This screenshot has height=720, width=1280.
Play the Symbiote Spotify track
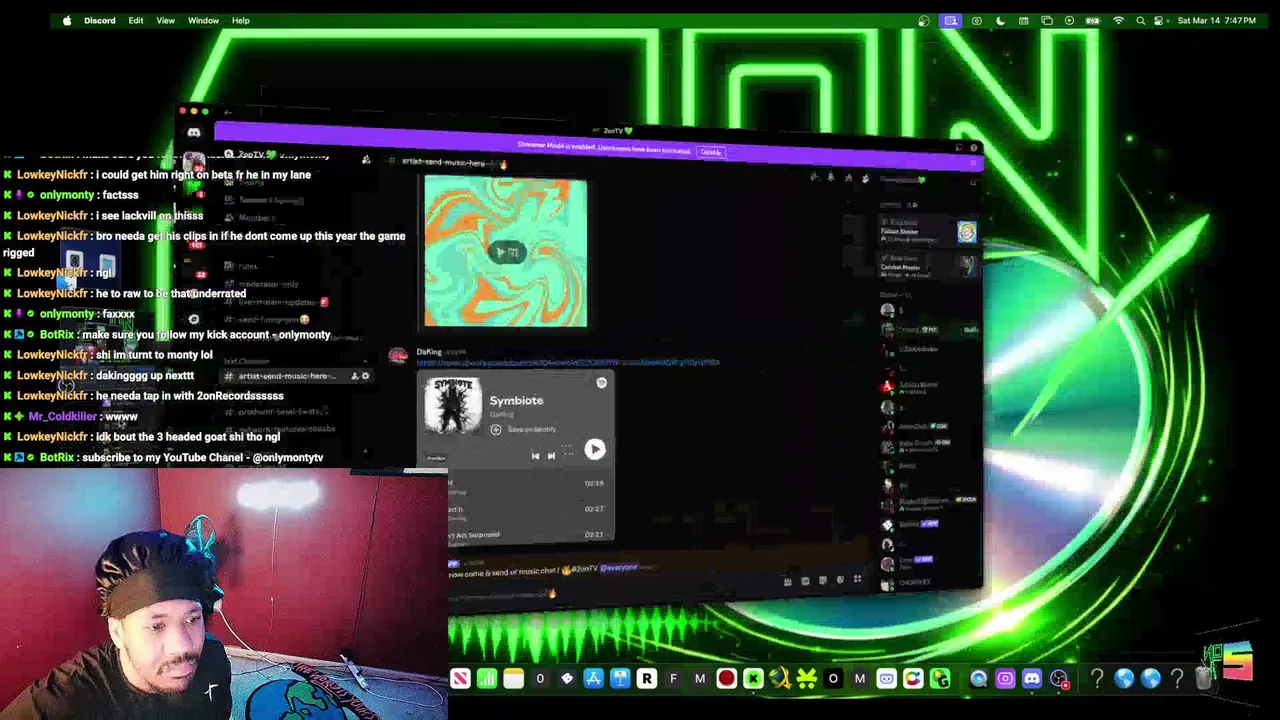pos(594,449)
